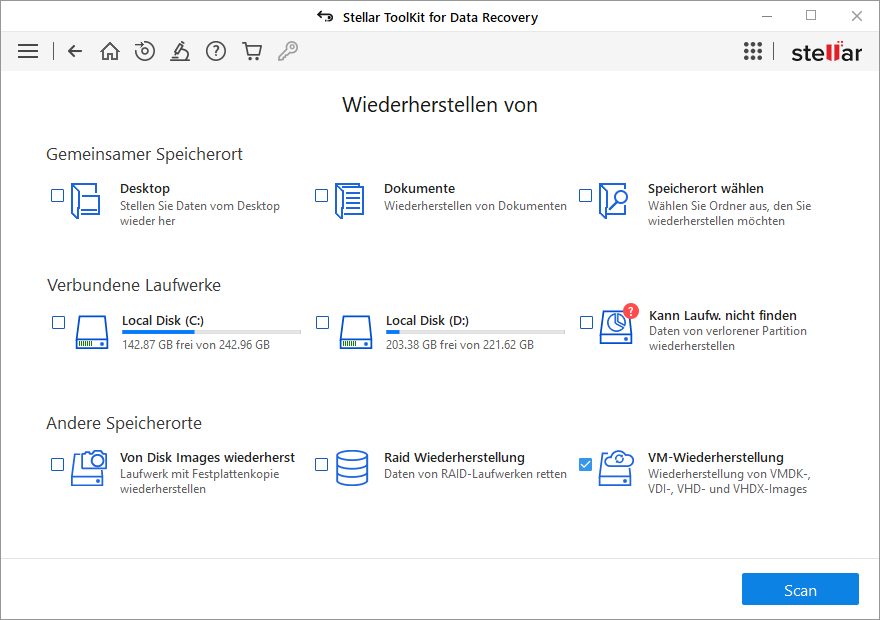Screen dimensions: 880x620
Task: Select the Local Disk (C:) checkbox
Action: coord(58,322)
